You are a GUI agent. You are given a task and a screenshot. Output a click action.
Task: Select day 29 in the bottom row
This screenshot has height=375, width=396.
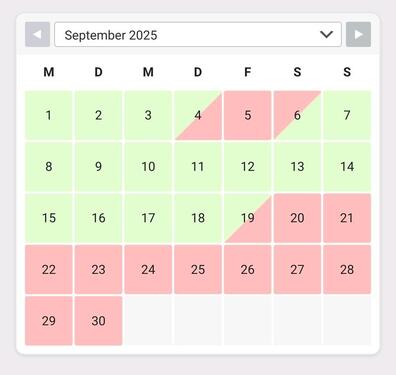(x=49, y=321)
